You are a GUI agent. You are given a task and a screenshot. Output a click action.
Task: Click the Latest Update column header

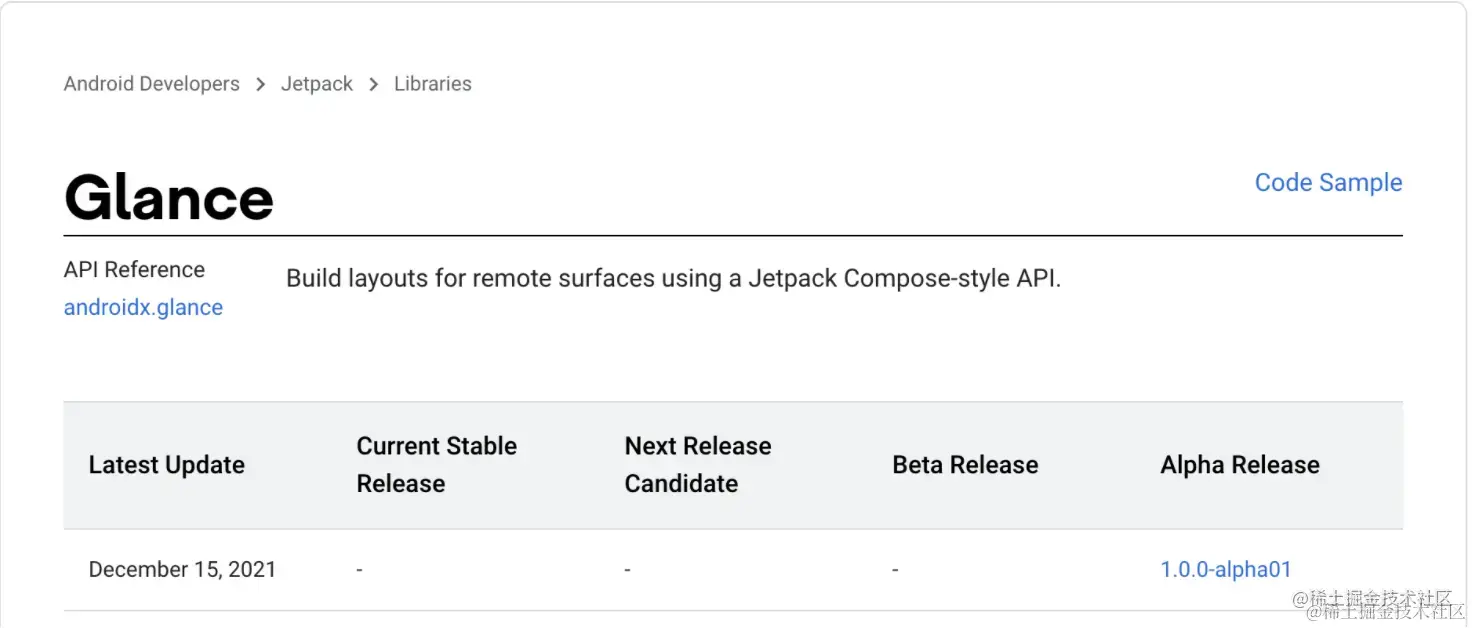(x=166, y=464)
